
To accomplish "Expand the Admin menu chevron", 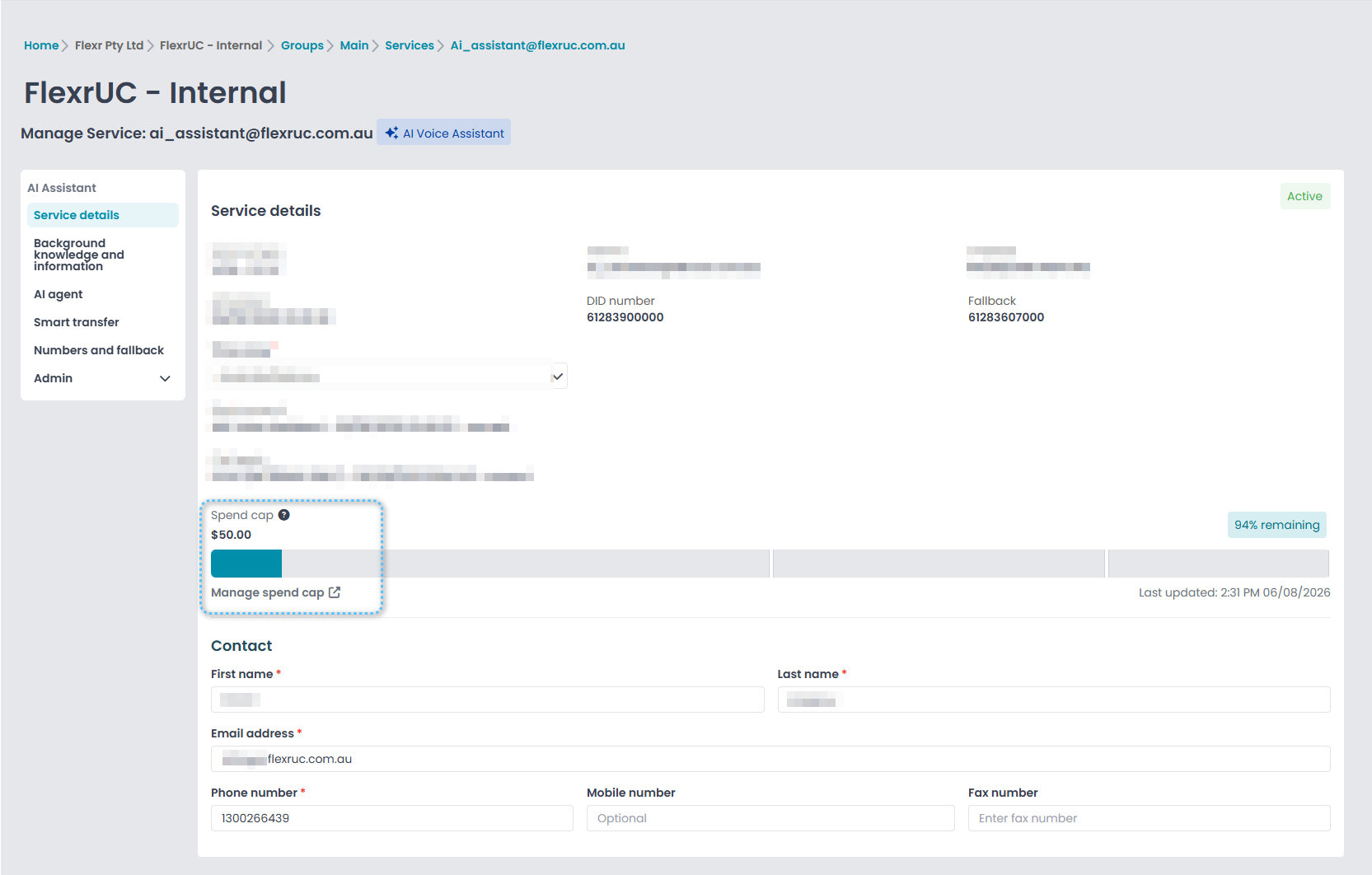I will [x=165, y=378].
